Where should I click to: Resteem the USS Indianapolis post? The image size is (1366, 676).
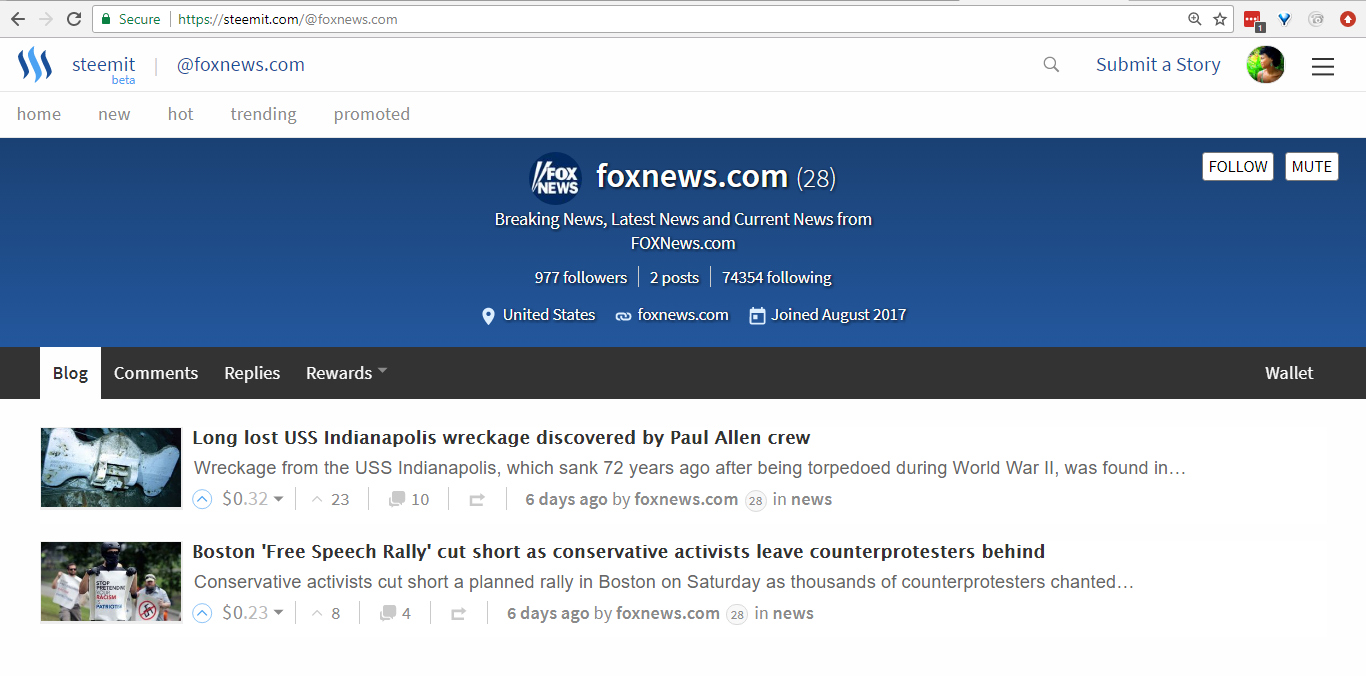coord(477,499)
